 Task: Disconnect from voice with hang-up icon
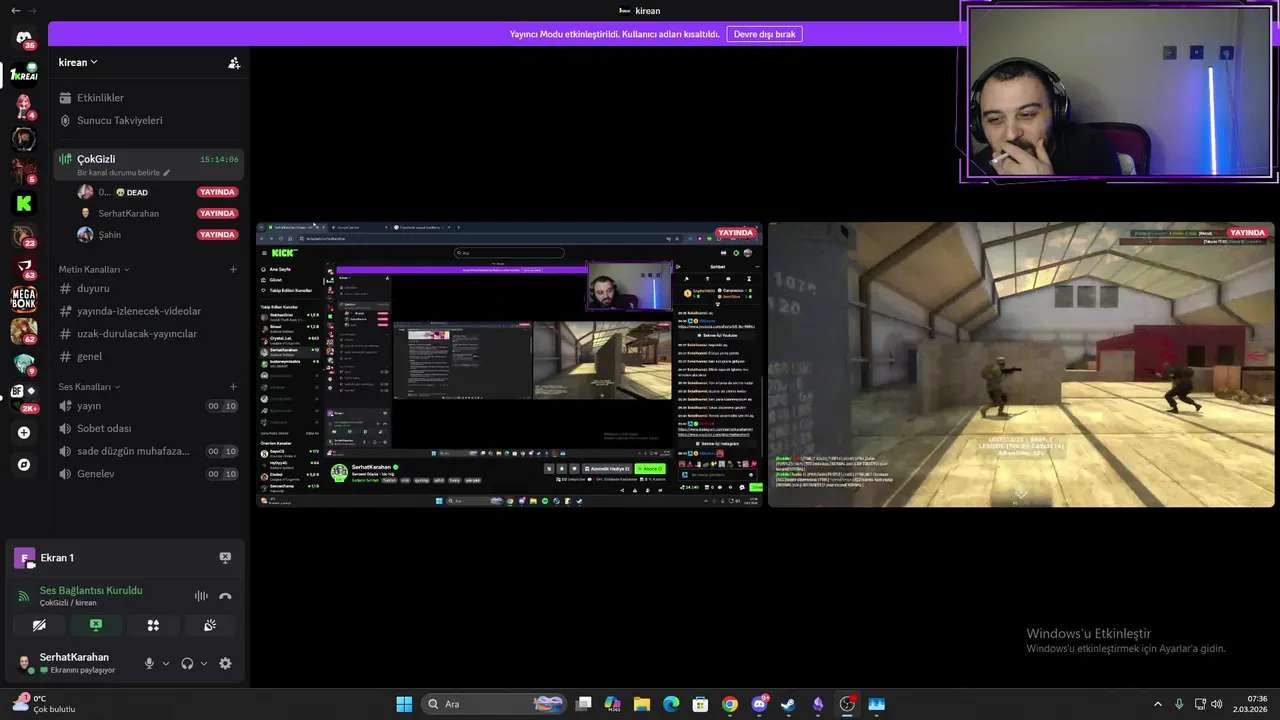[x=225, y=596]
